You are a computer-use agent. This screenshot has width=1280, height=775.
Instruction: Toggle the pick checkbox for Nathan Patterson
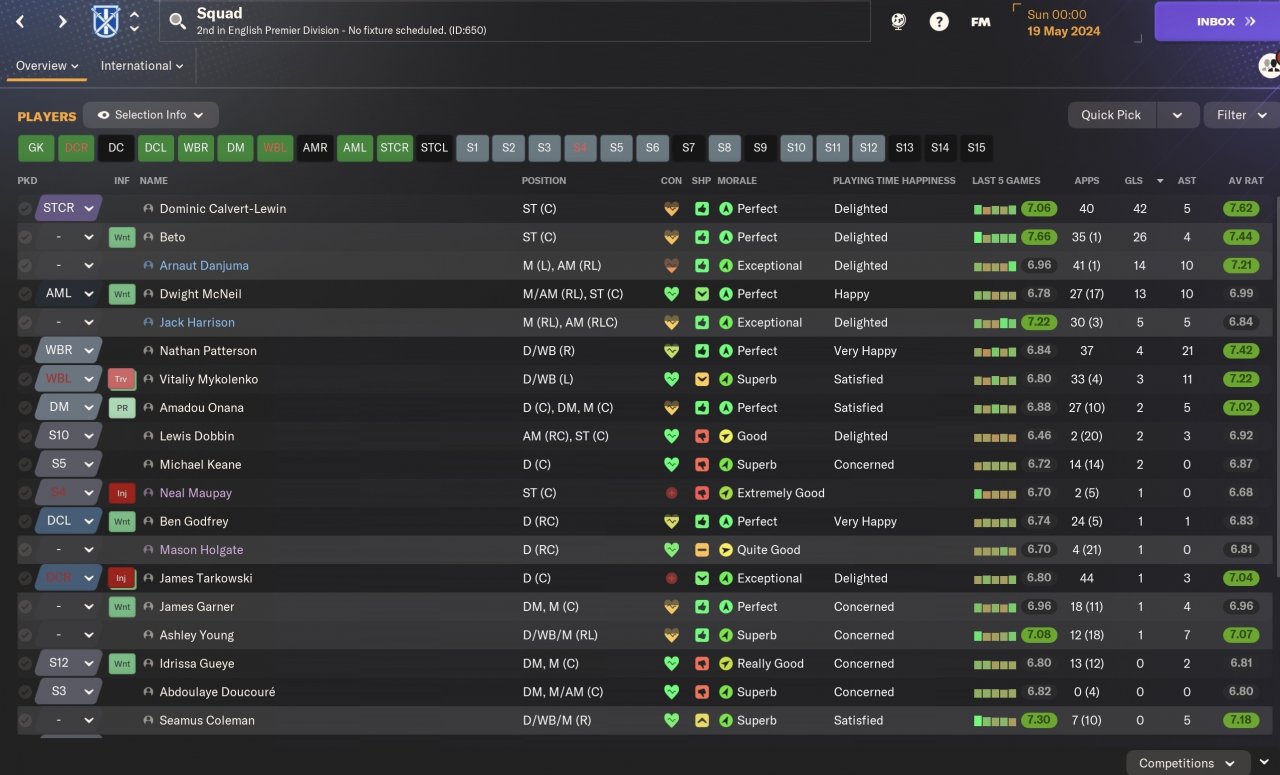(x=25, y=351)
